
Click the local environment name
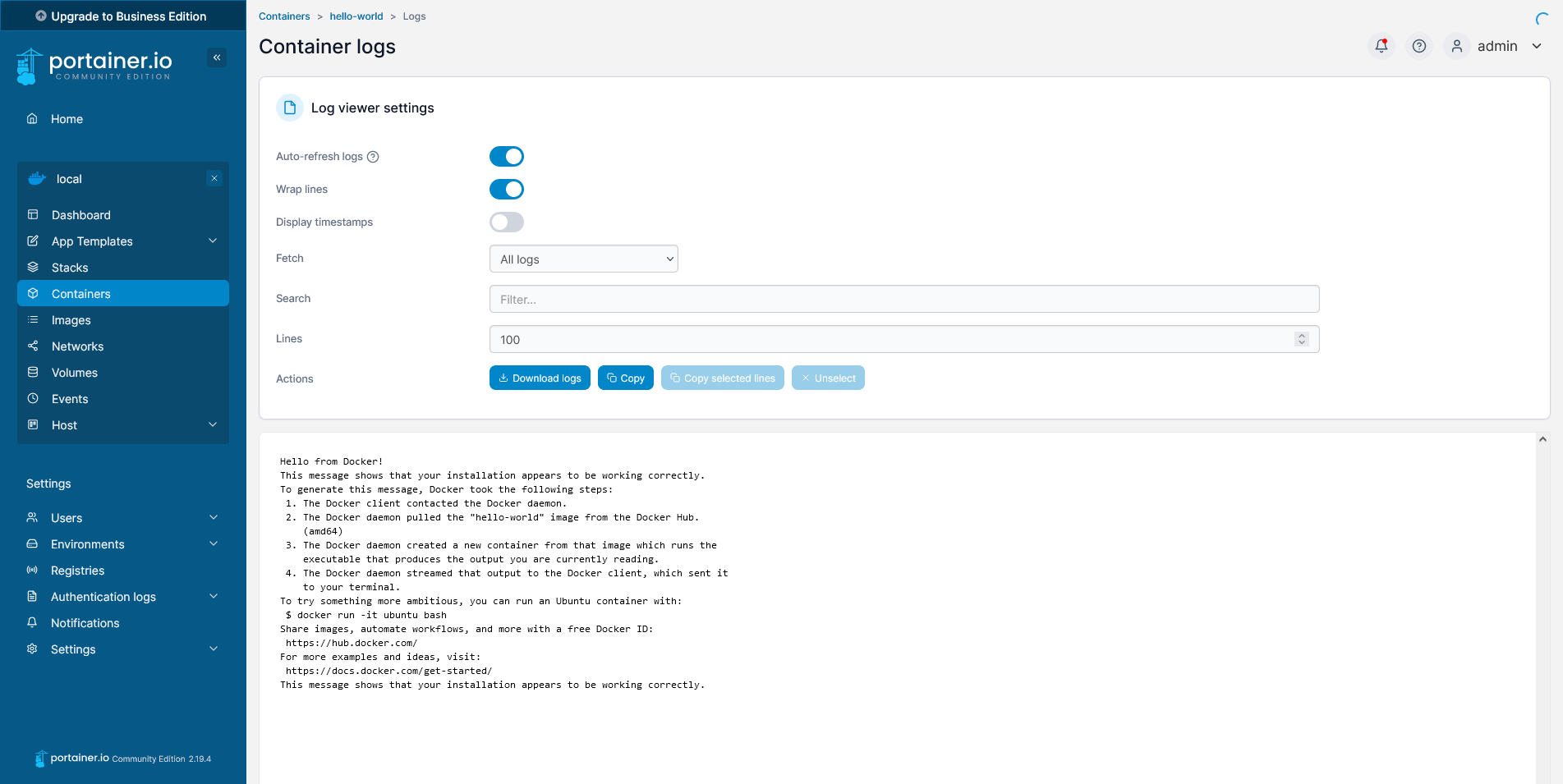point(69,179)
